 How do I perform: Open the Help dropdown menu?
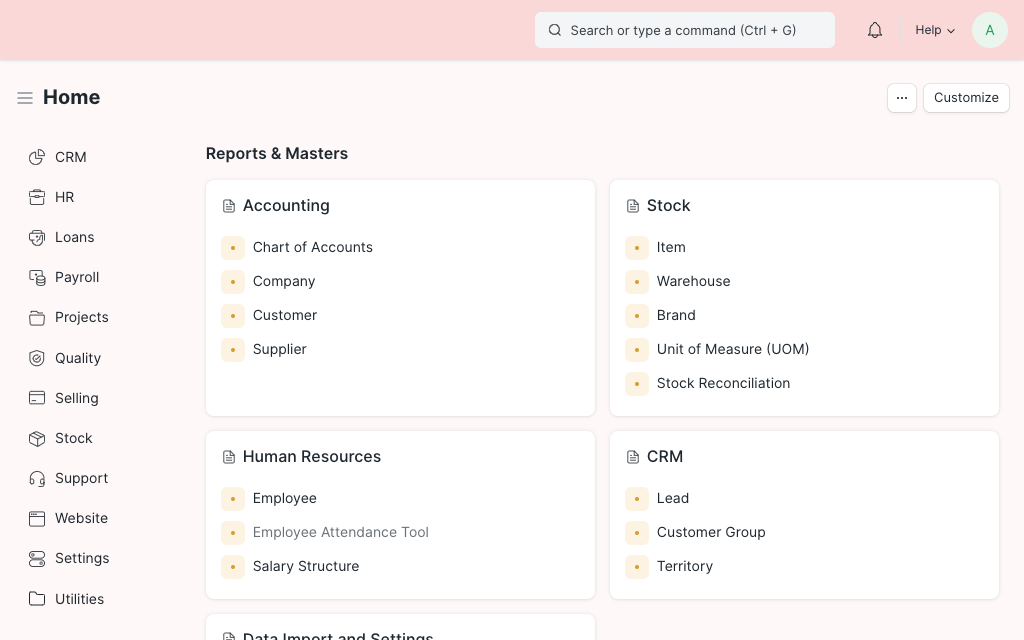pyautogui.click(x=935, y=30)
